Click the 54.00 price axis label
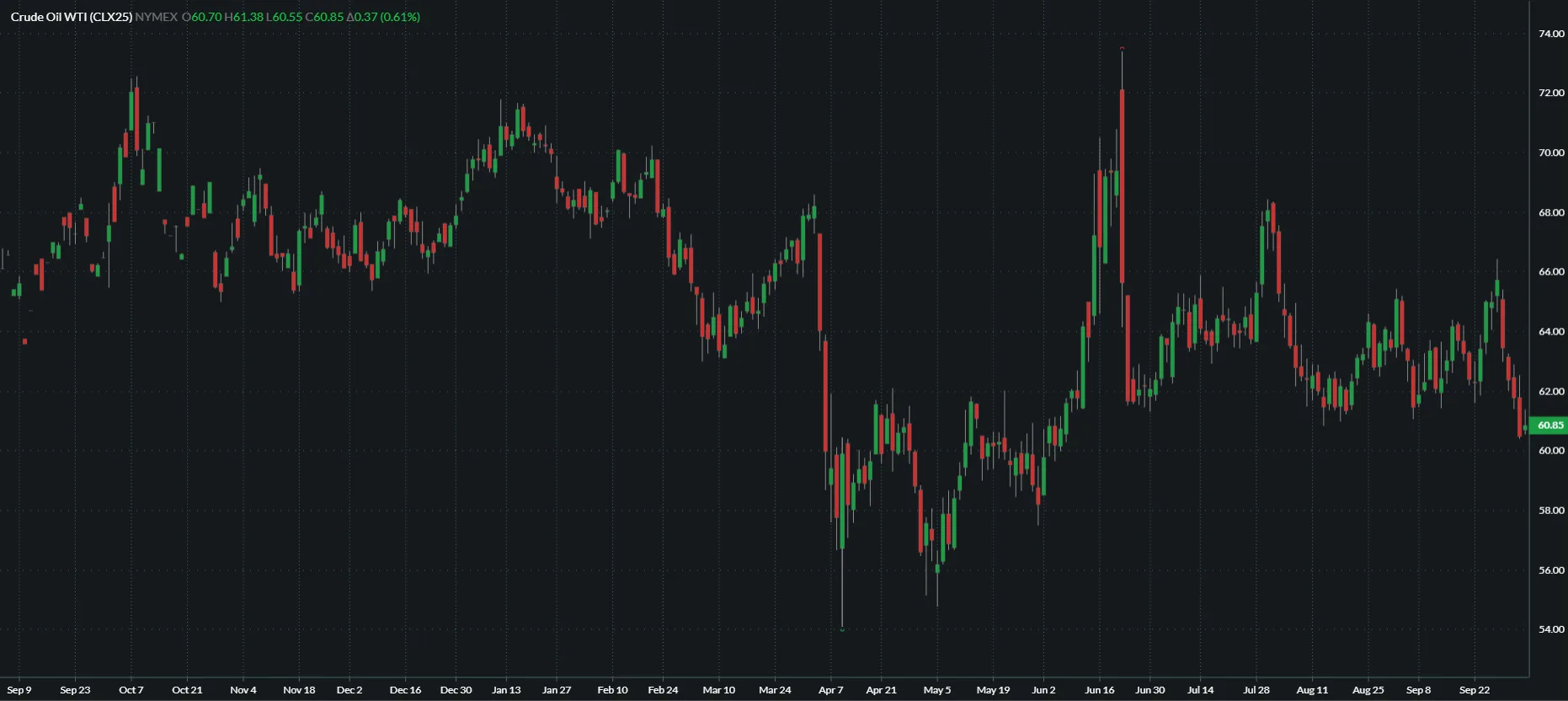Viewport: 1568px width, 701px height. (1550, 629)
